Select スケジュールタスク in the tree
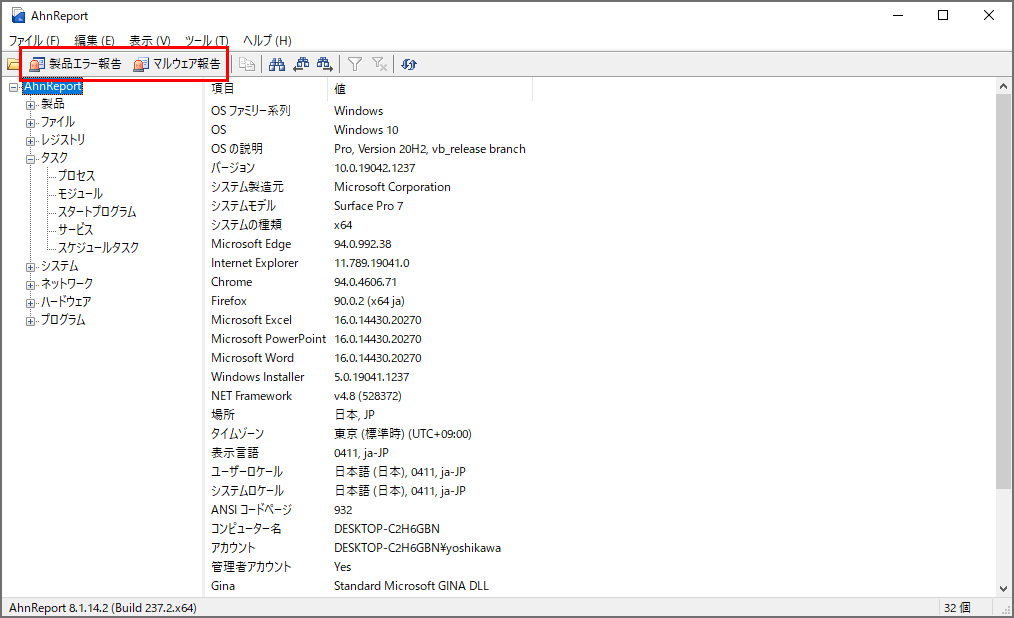The width and height of the screenshot is (1014, 618). (x=98, y=248)
